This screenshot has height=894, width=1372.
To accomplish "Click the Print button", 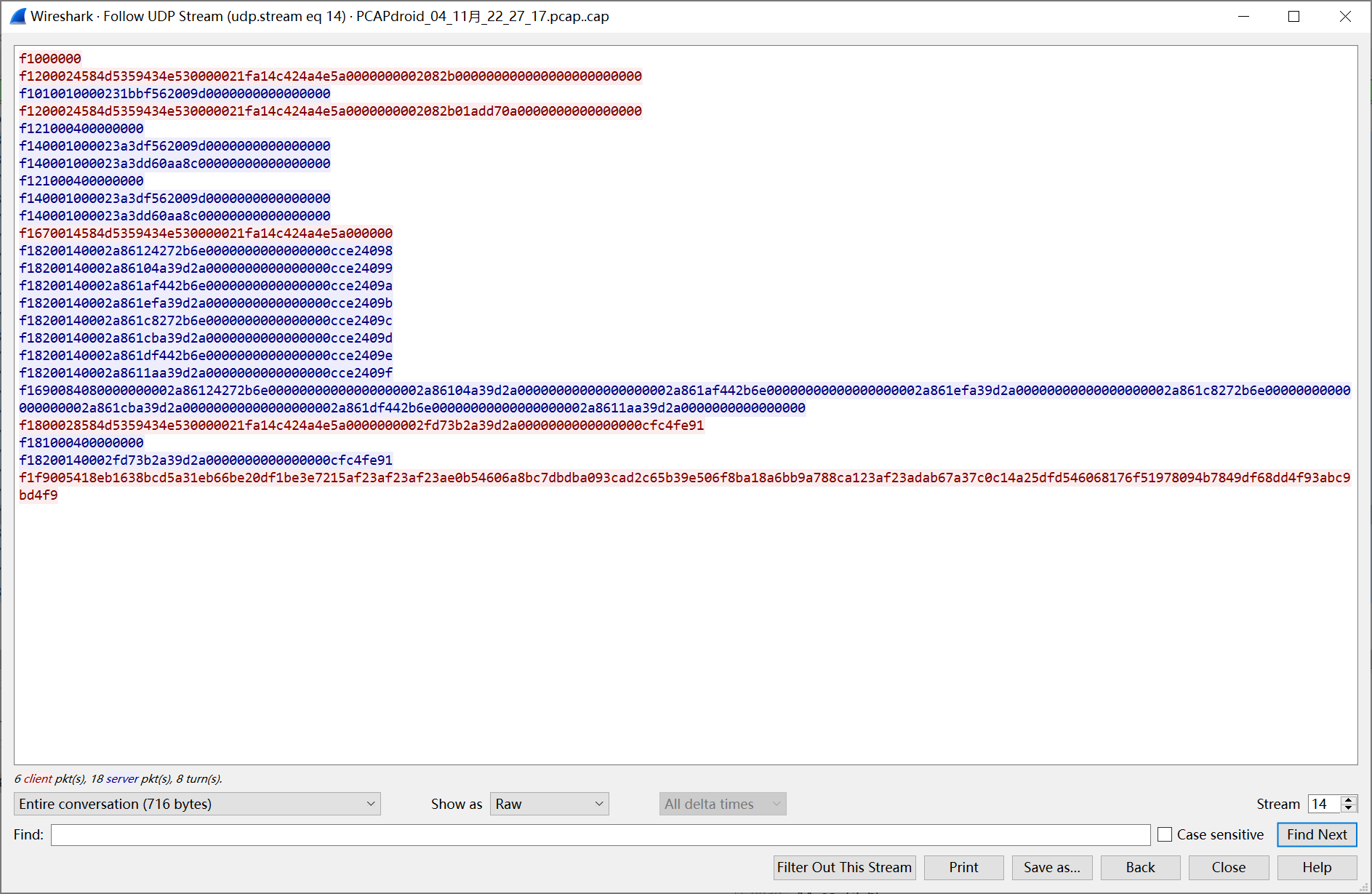I will [x=963, y=867].
